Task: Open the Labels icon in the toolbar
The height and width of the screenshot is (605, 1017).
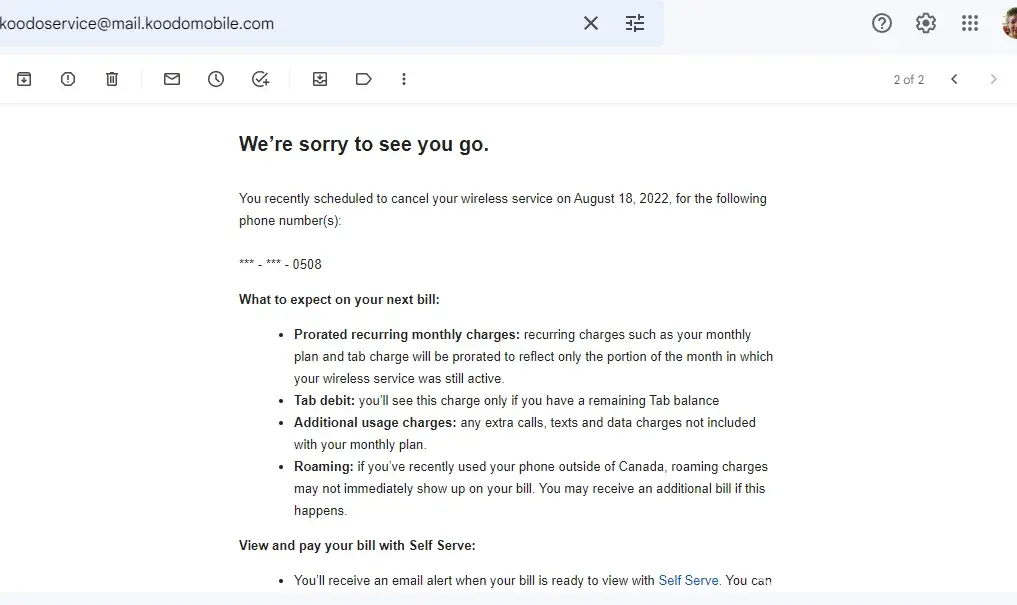Action: [x=364, y=79]
